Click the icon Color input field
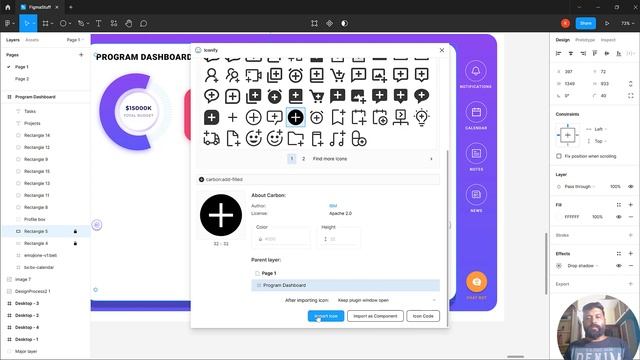640x360 pixels. click(x=282, y=239)
